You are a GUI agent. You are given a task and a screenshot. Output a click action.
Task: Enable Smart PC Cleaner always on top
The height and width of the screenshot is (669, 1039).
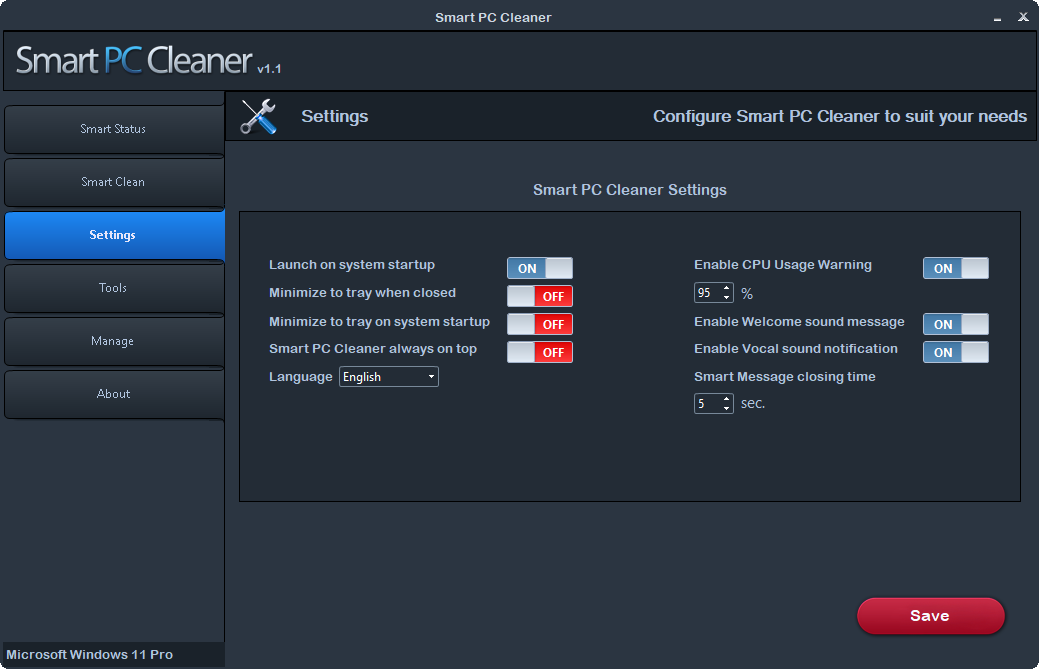(x=540, y=352)
